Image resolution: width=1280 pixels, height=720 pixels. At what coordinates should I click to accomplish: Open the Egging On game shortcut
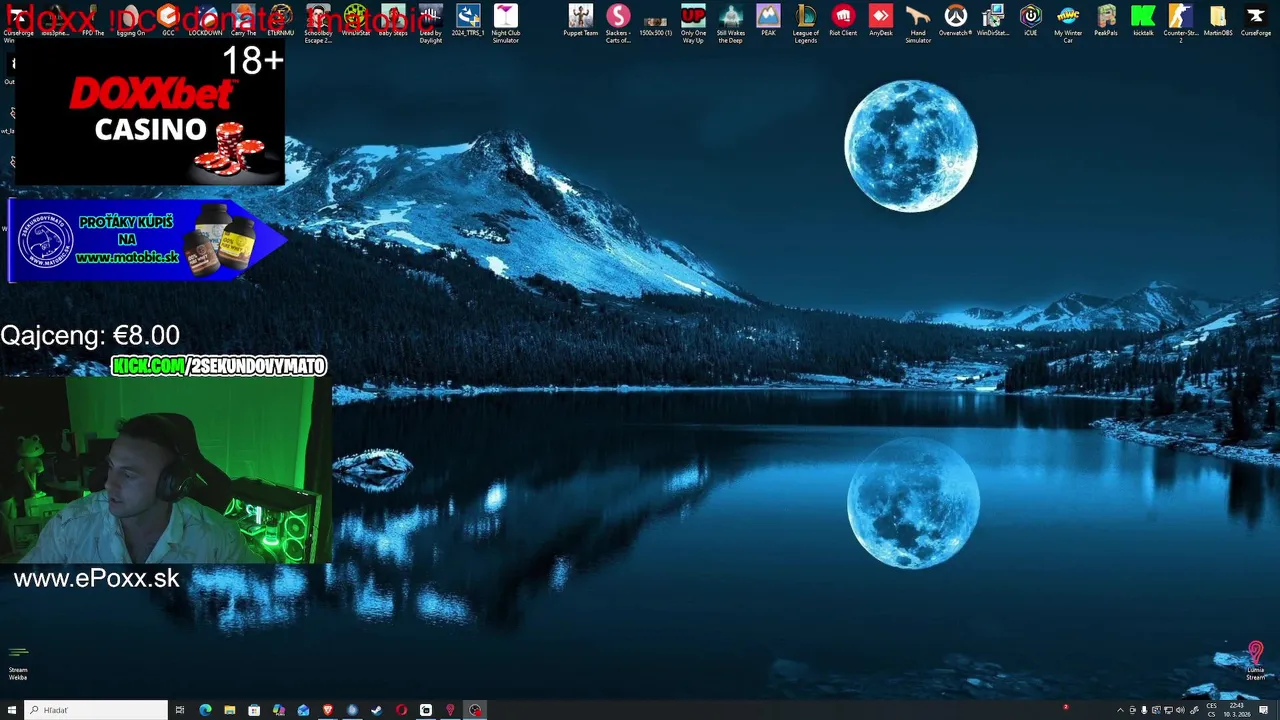[x=130, y=20]
